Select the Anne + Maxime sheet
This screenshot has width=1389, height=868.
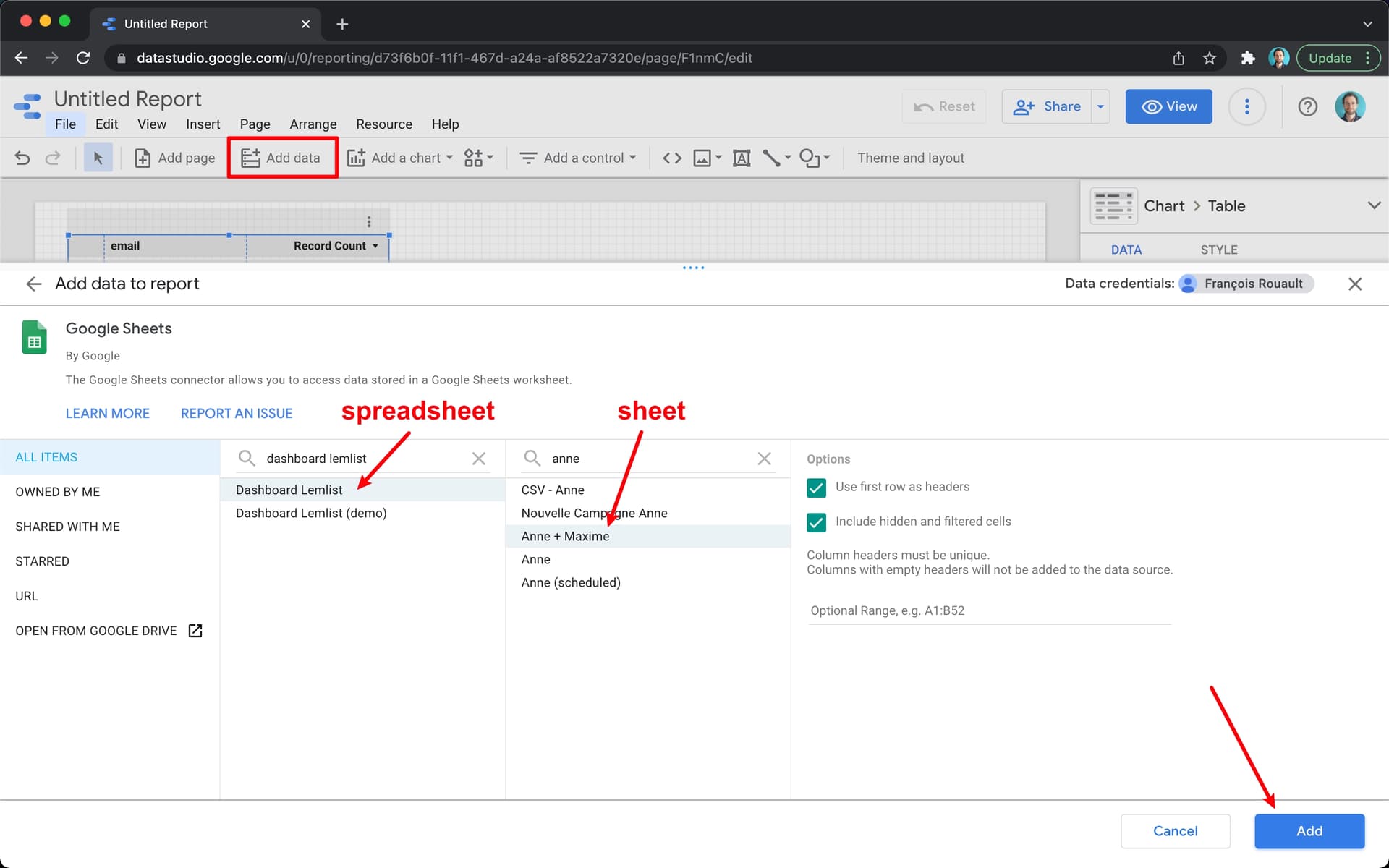click(648, 536)
